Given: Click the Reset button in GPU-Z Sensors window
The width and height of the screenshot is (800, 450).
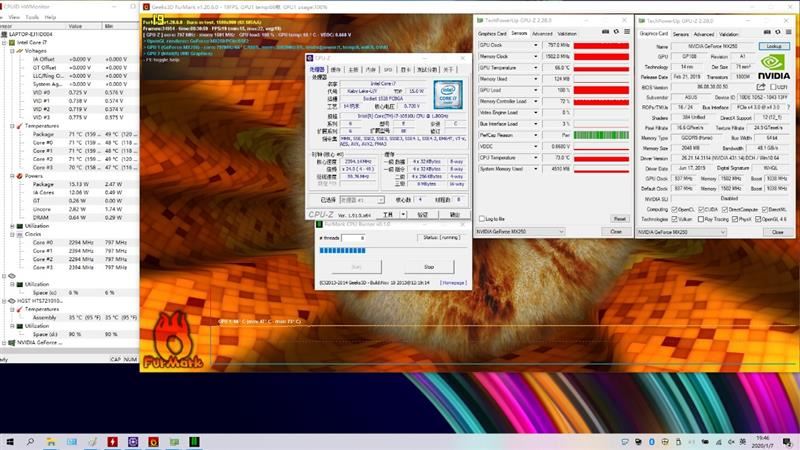Looking at the screenshot, I should 619,219.
